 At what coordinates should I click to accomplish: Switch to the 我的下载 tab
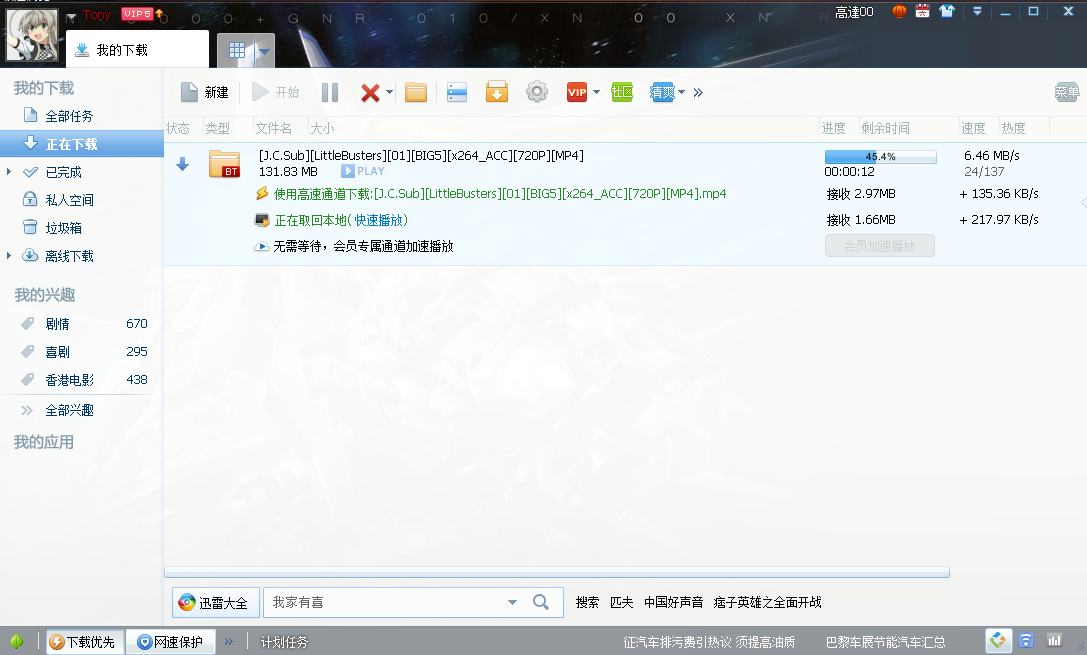122,49
